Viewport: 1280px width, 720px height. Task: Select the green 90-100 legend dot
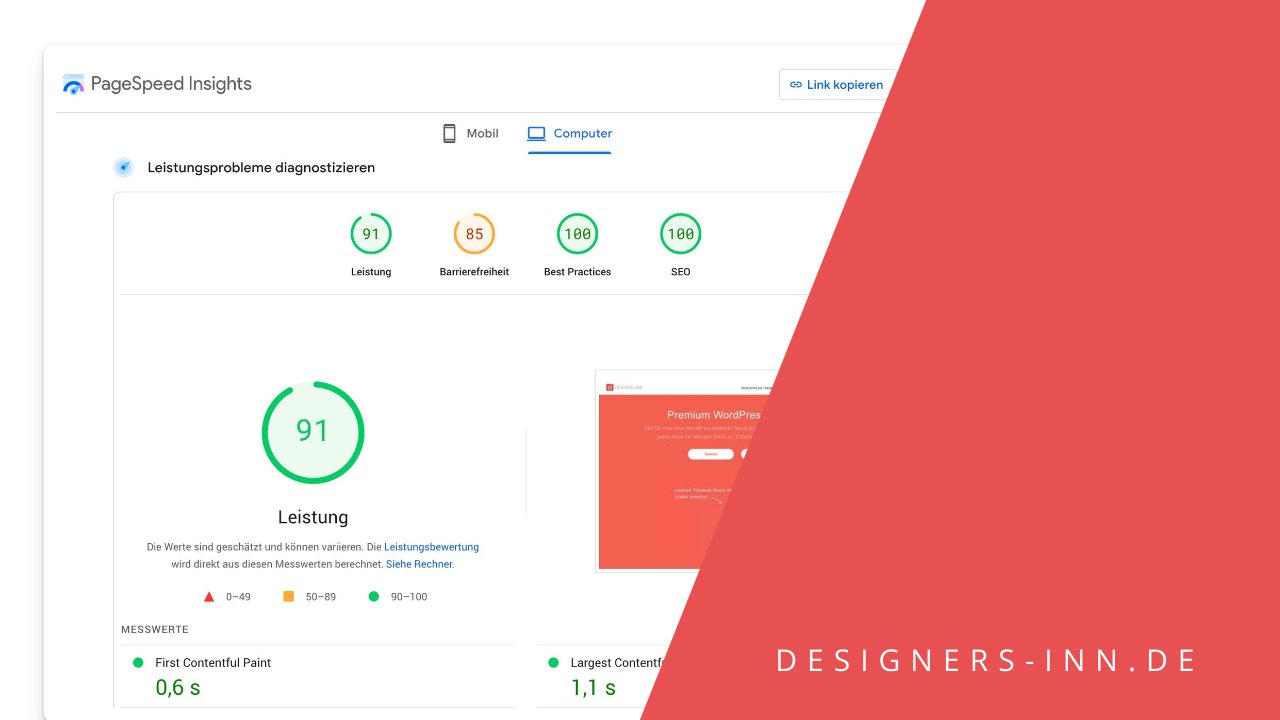point(372,596)
